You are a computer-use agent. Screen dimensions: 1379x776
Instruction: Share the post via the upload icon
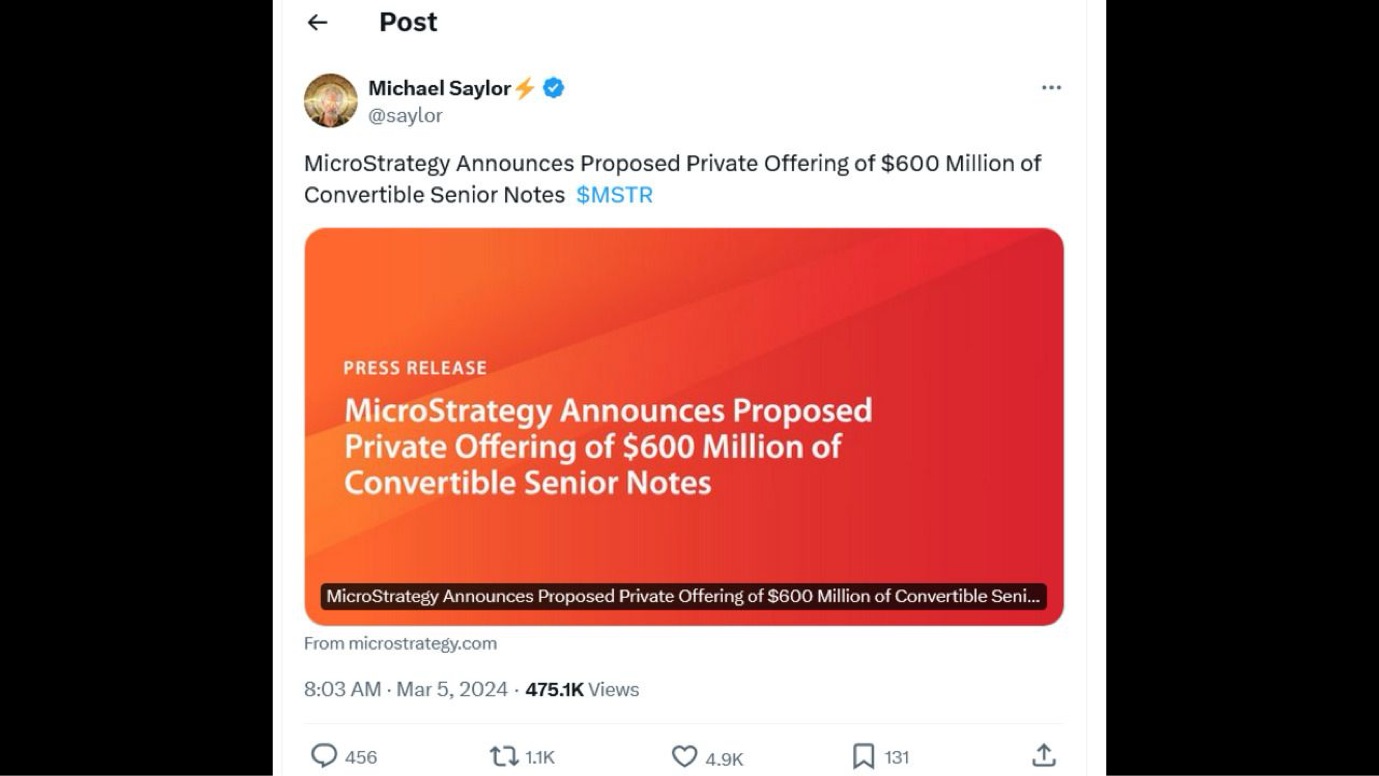(x=1043, y=756)
